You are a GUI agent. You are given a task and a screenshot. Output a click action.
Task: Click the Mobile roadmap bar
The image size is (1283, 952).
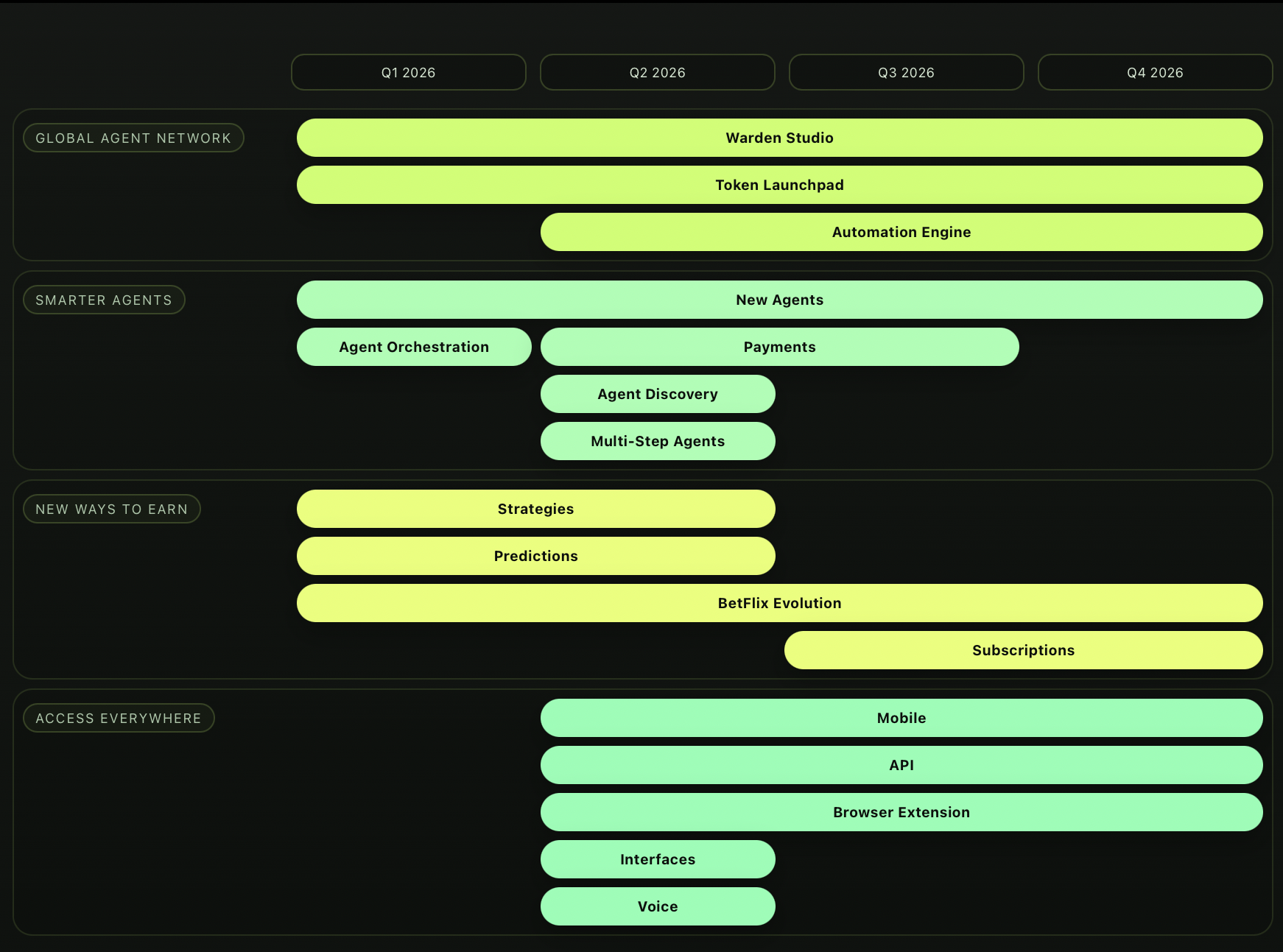pos(901,718)
